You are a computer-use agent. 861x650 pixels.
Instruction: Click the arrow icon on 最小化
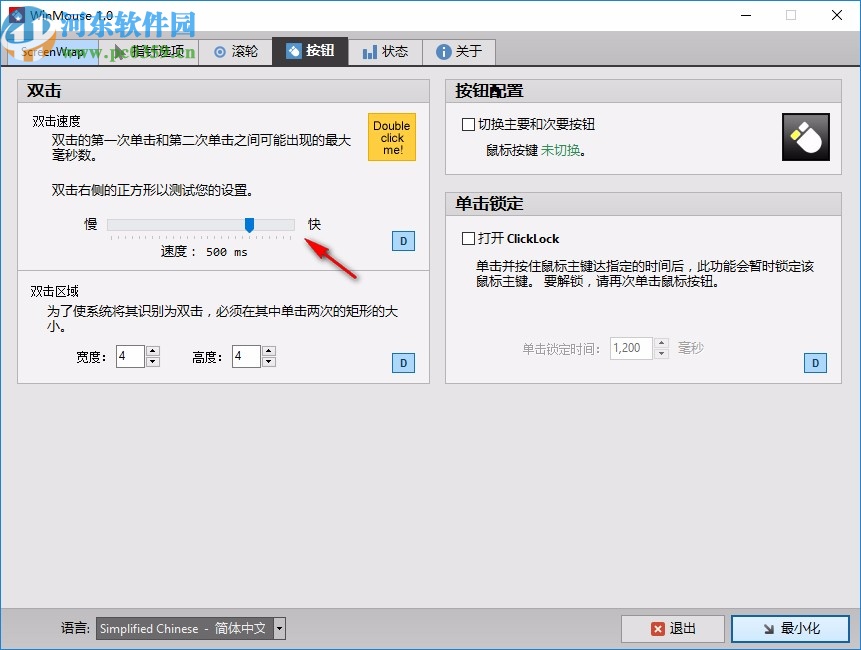[769, 629]
